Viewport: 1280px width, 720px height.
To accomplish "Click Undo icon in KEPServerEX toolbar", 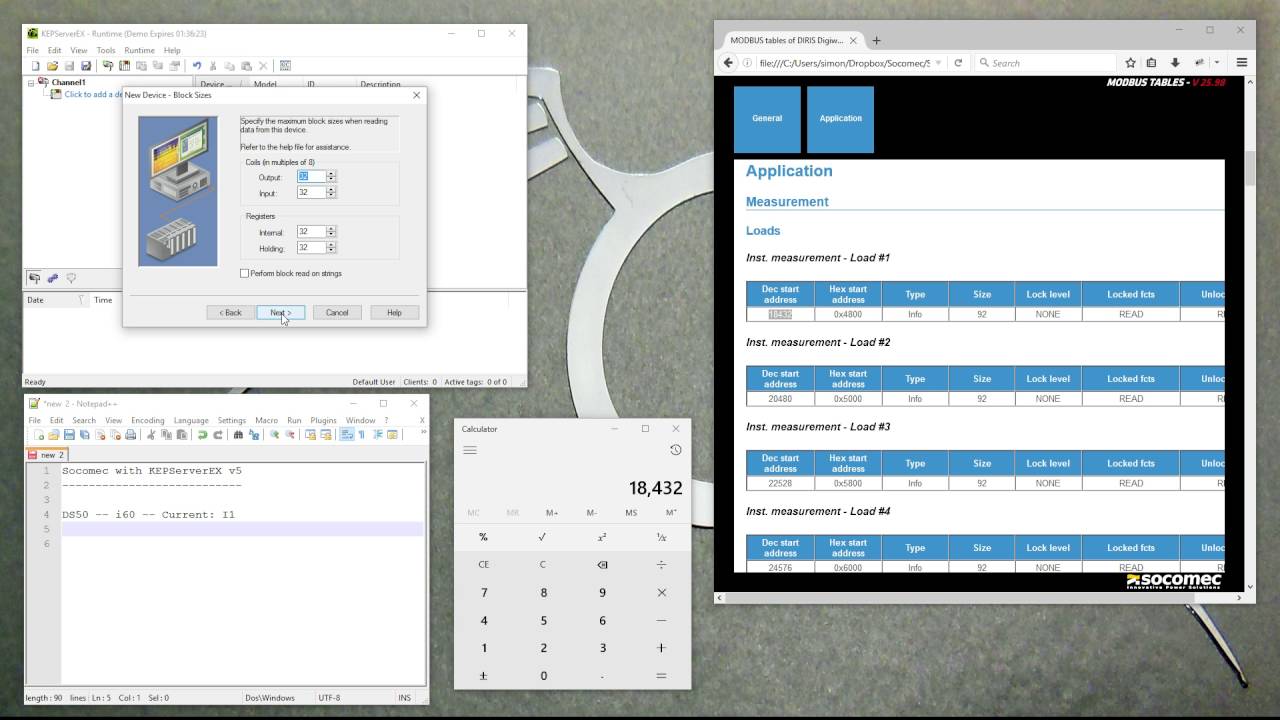I will [x=197, y=66].
